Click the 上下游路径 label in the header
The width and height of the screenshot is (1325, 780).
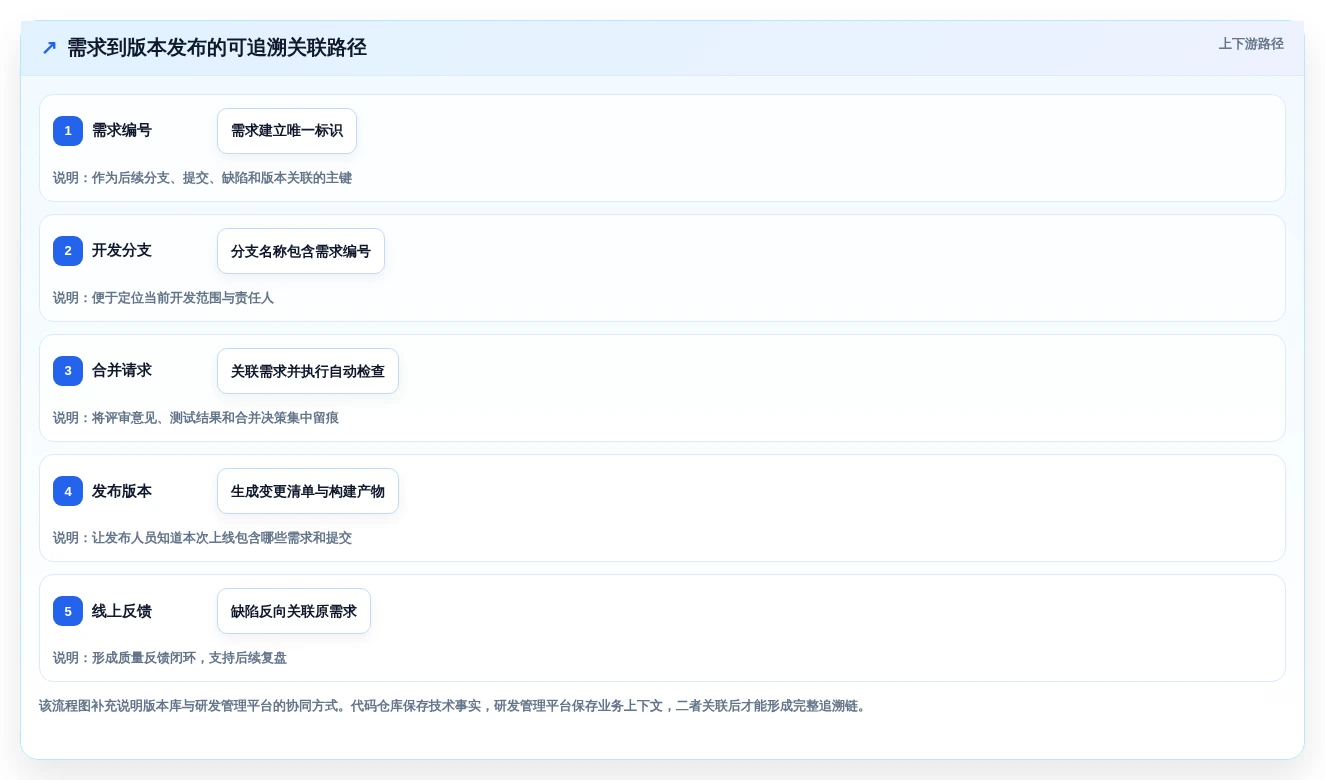(1251, 44)
